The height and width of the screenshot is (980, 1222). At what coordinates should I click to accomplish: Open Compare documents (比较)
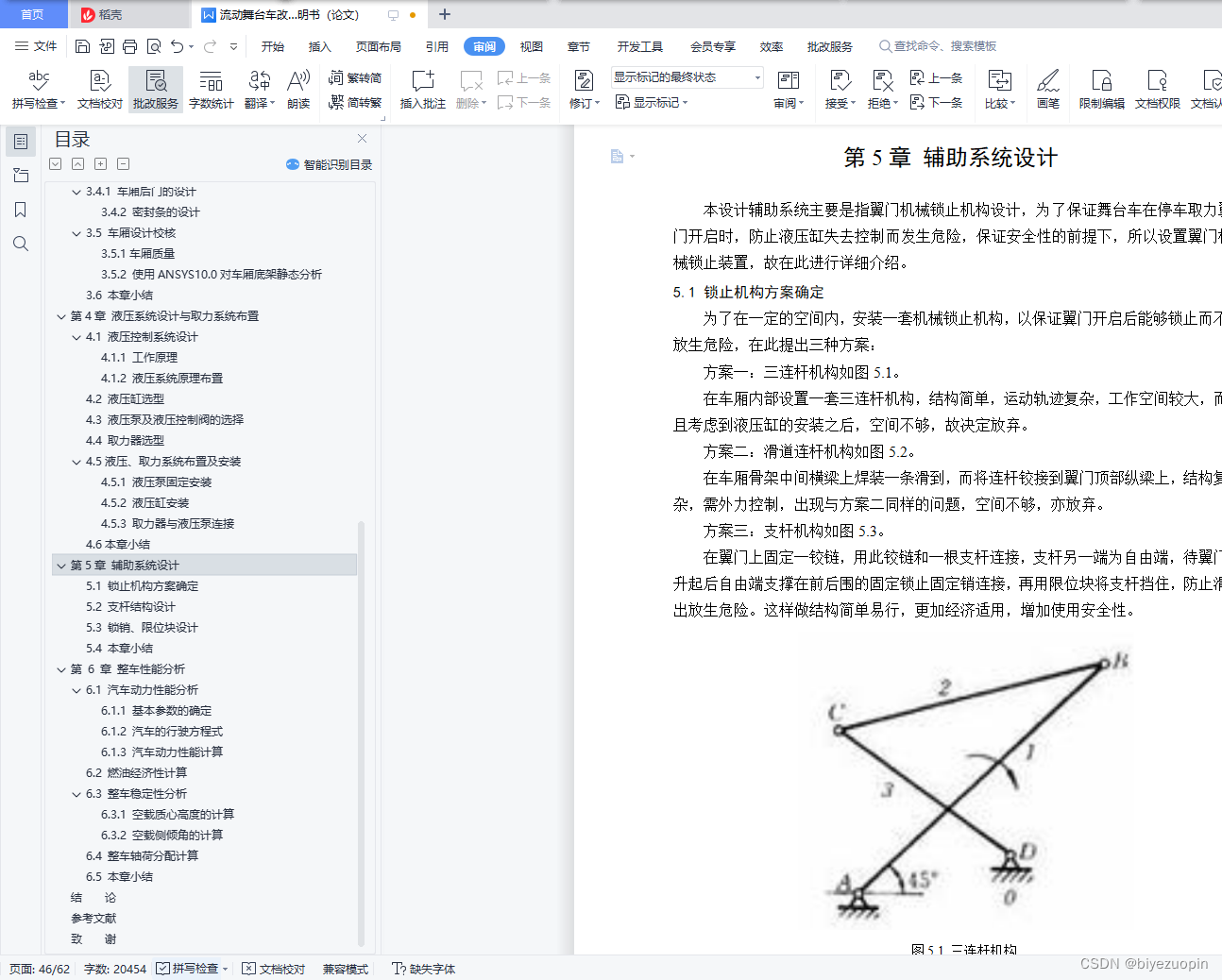tap(1000, 90)
